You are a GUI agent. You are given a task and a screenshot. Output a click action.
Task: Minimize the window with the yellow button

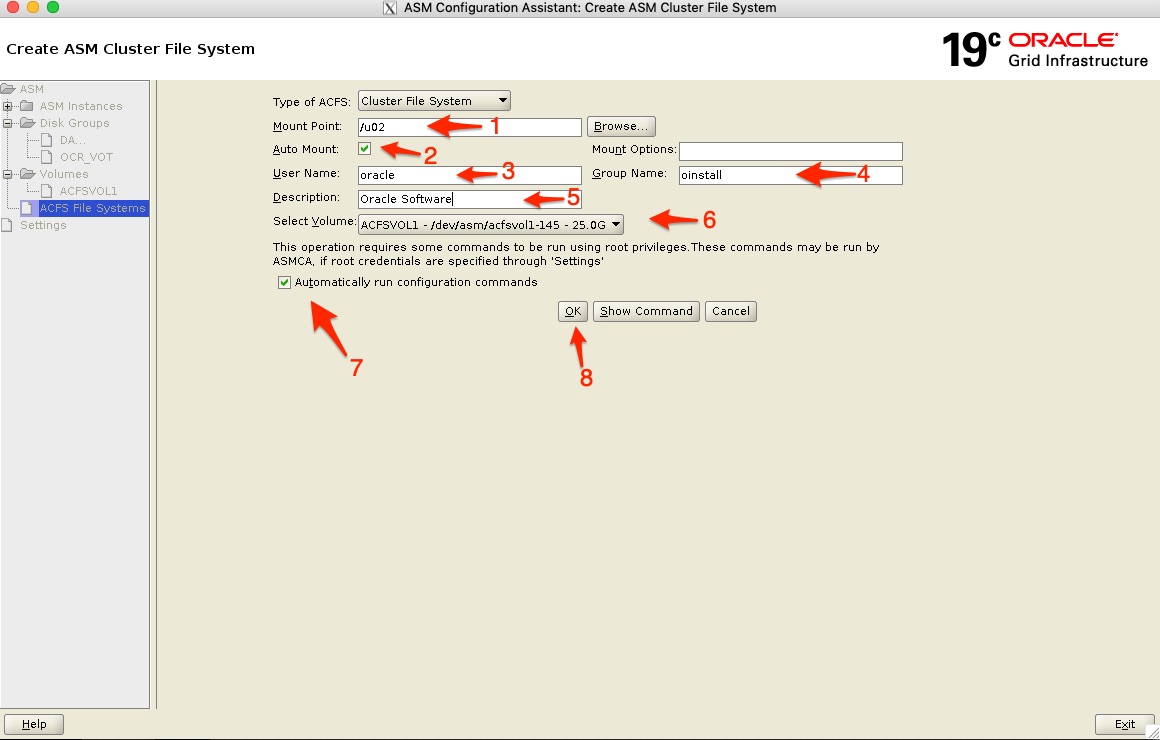(x=33, y=7)
